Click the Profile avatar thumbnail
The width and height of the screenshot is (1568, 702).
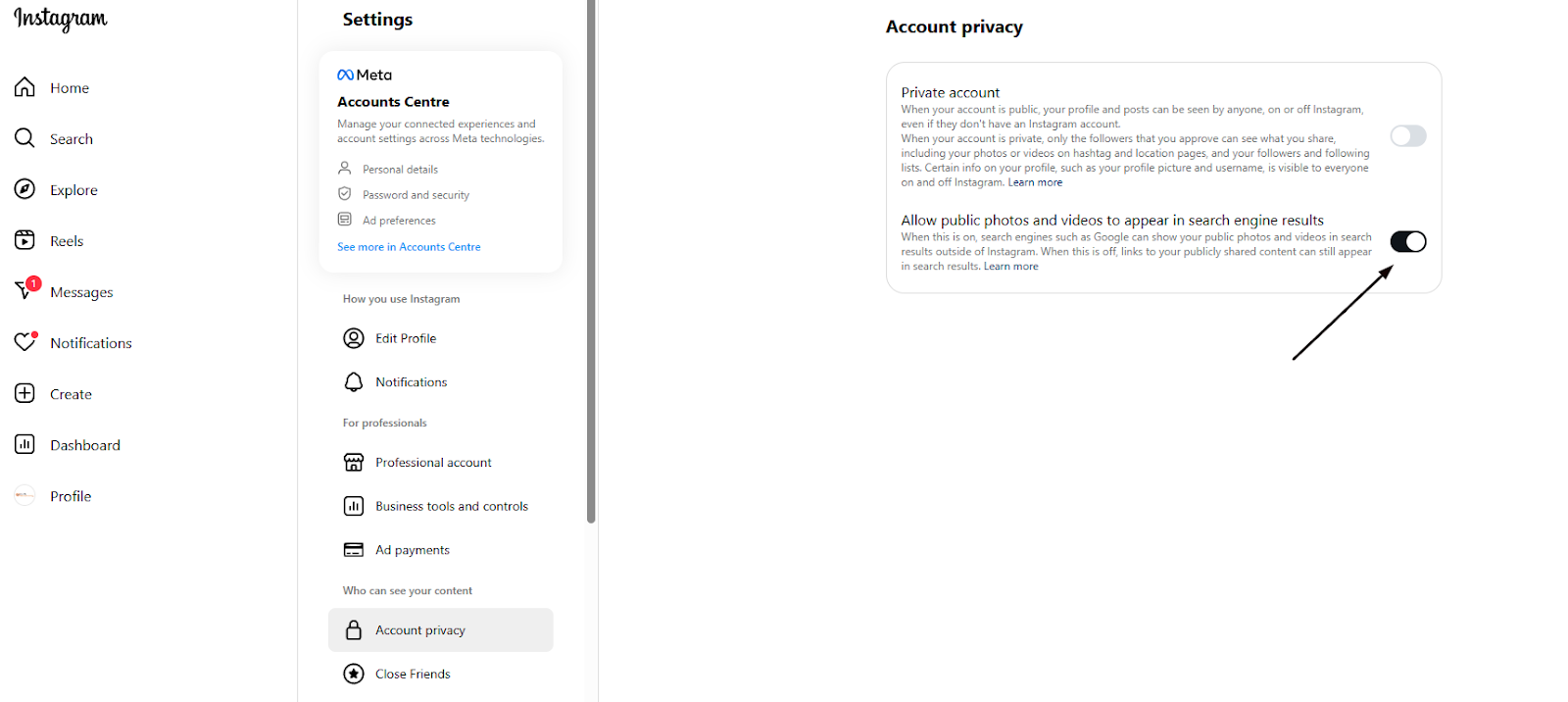[24, 495]
